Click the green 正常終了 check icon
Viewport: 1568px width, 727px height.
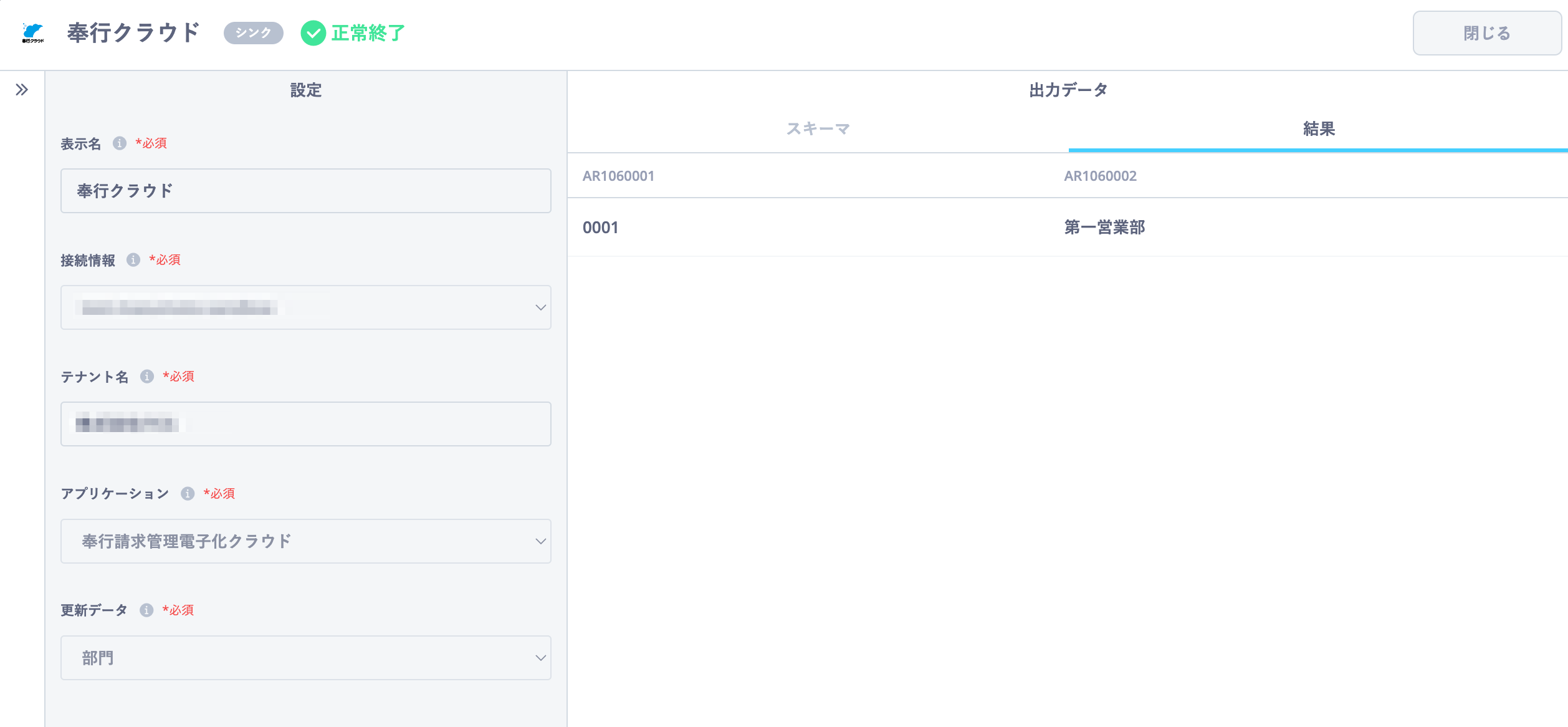(313, 33)
